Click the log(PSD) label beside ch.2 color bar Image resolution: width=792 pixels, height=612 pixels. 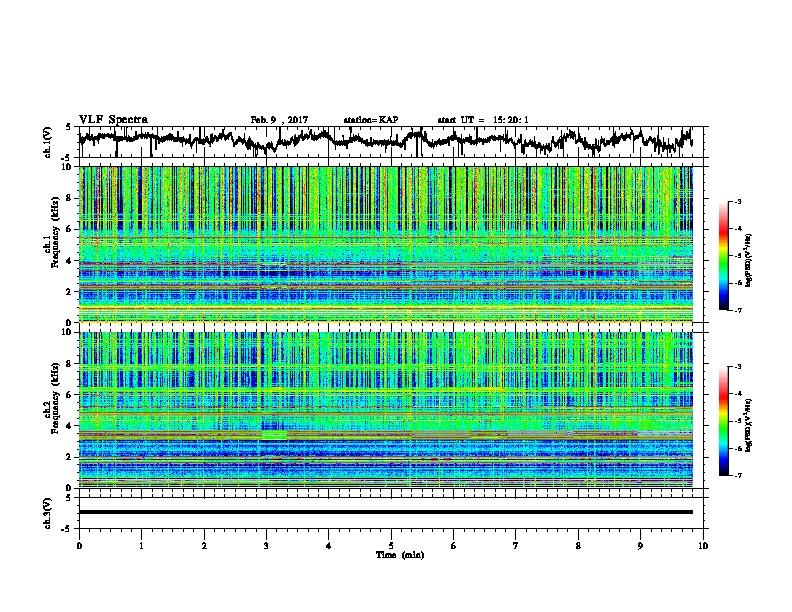[x=749, y=425]
